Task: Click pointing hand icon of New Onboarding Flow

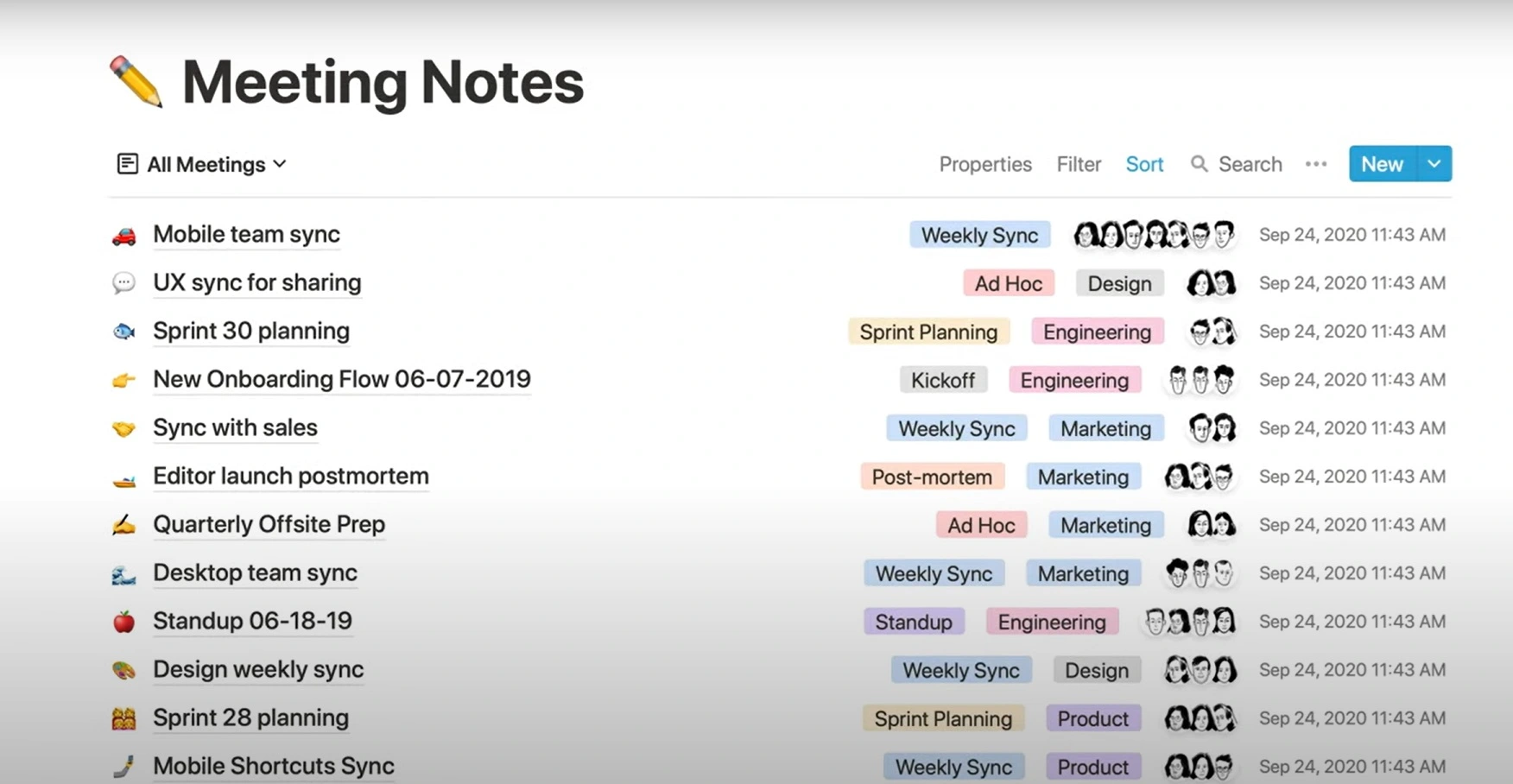Action: pos(124,380)
